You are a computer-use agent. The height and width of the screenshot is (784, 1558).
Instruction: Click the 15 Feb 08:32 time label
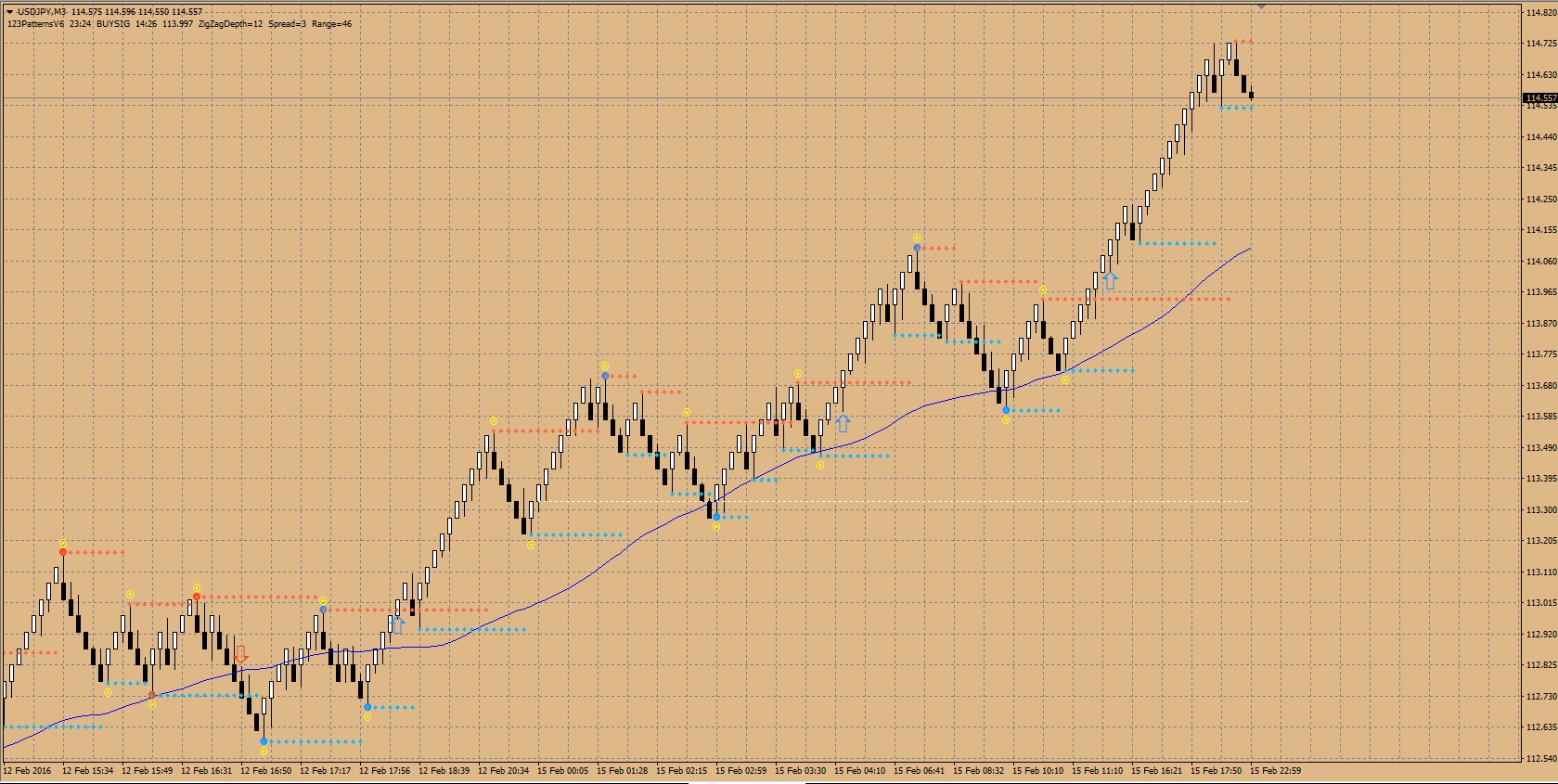click(979, 770)
